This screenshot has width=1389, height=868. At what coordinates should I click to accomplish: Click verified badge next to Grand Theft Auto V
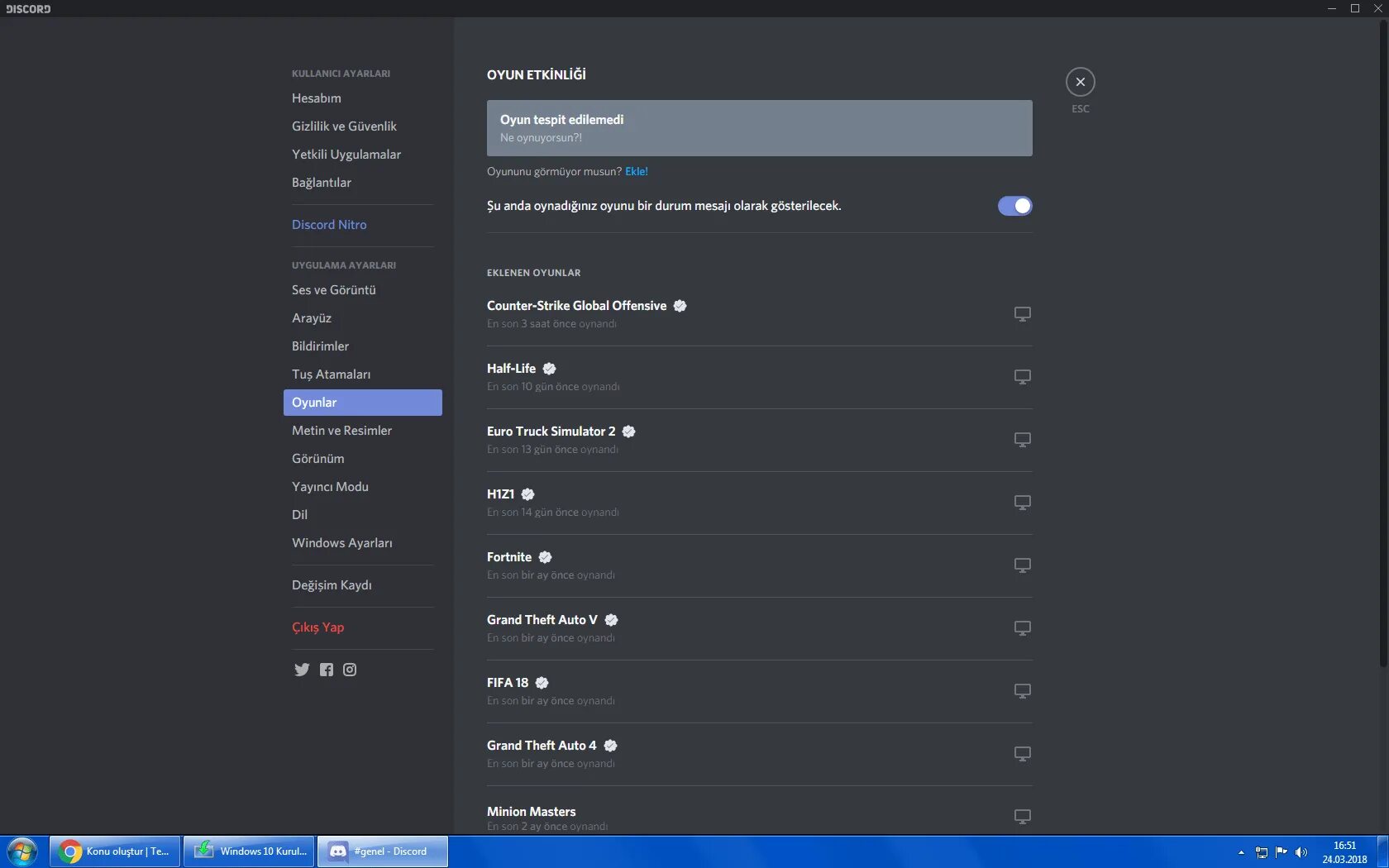click(x=611, y=620)
